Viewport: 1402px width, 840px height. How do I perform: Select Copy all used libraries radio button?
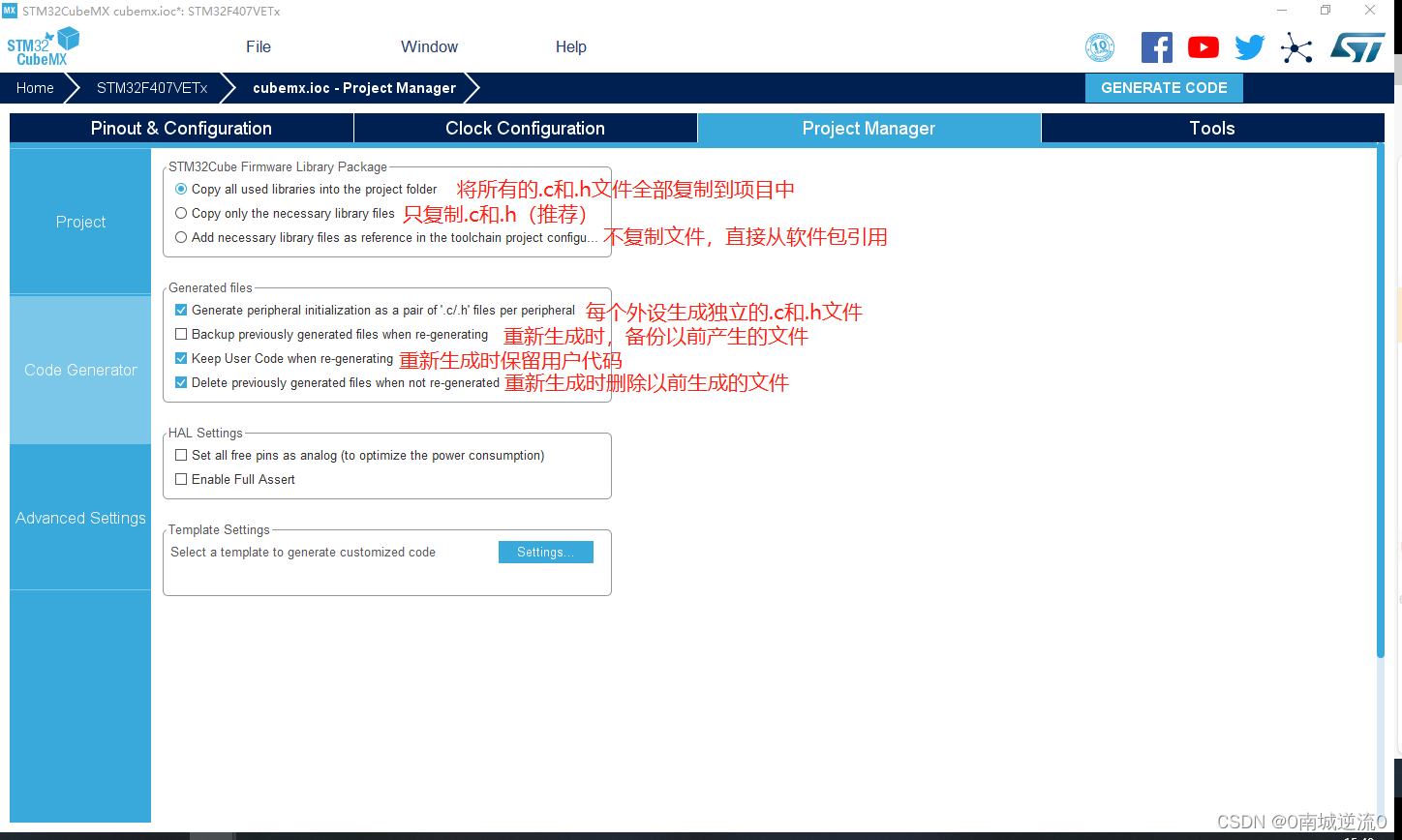(x=181, y=190)
